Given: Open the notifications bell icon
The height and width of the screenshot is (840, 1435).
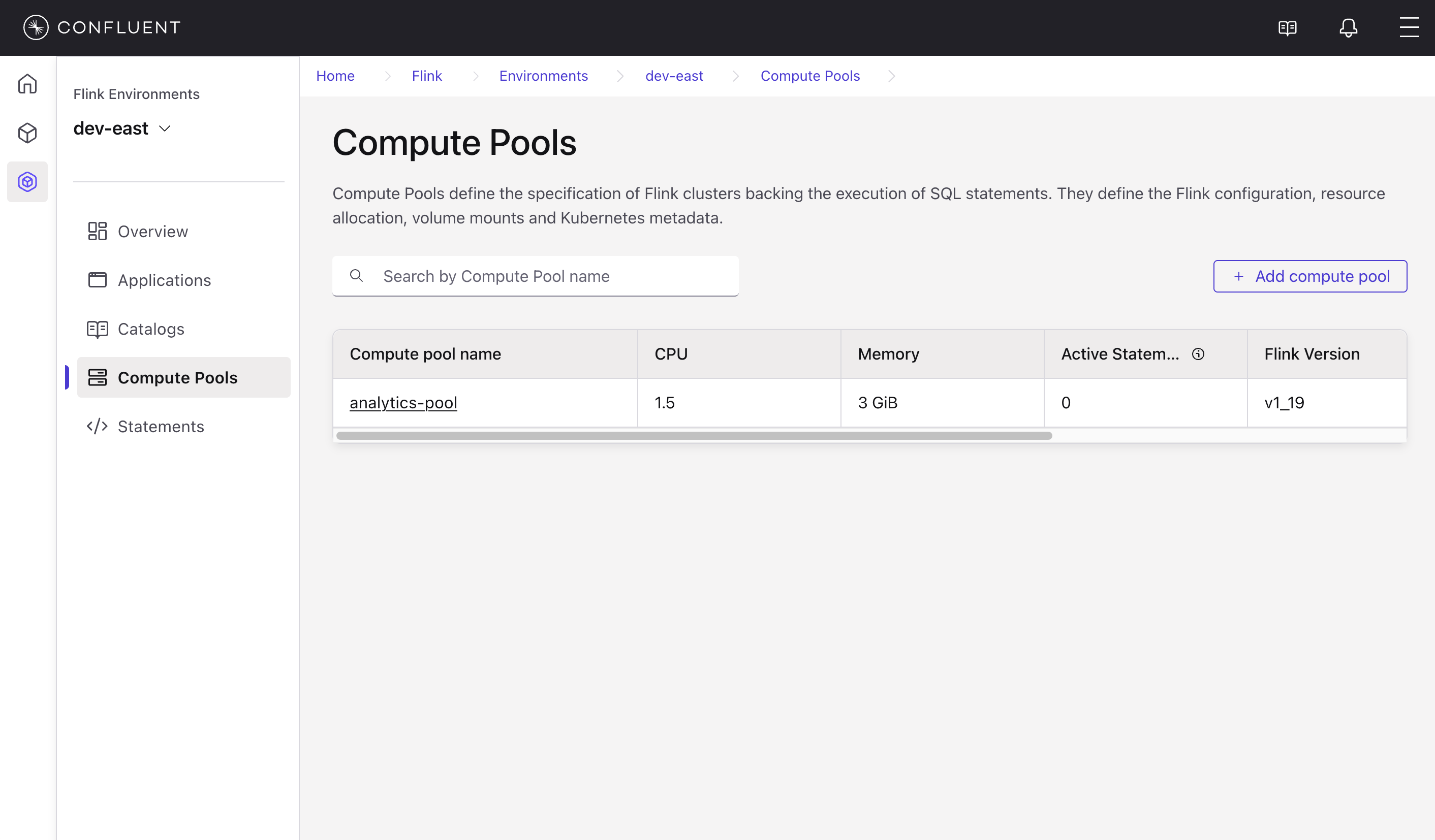Looking at the screenshot, I should 1348,27.
